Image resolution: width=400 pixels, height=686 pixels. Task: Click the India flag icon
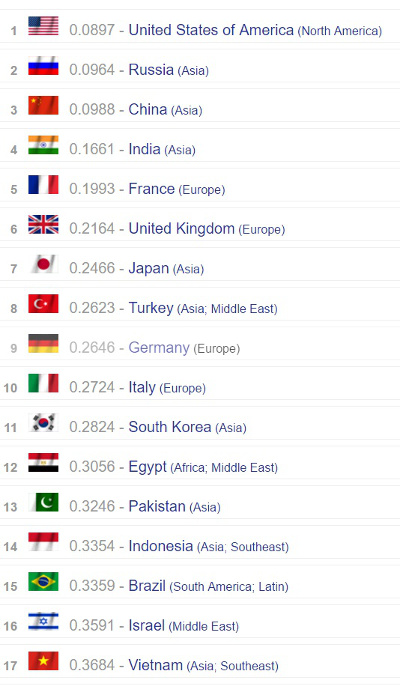pos(43,145)
